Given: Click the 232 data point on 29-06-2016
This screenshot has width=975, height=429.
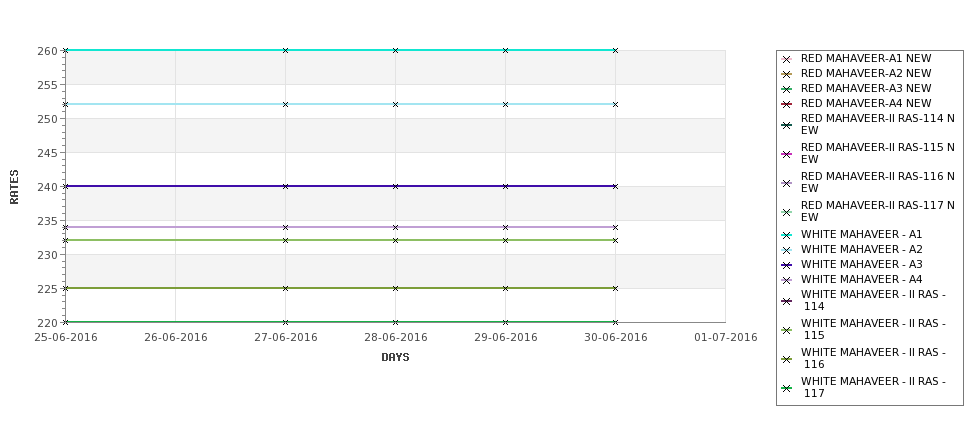Looking at the screenshot, I should (x=506, y=240).
